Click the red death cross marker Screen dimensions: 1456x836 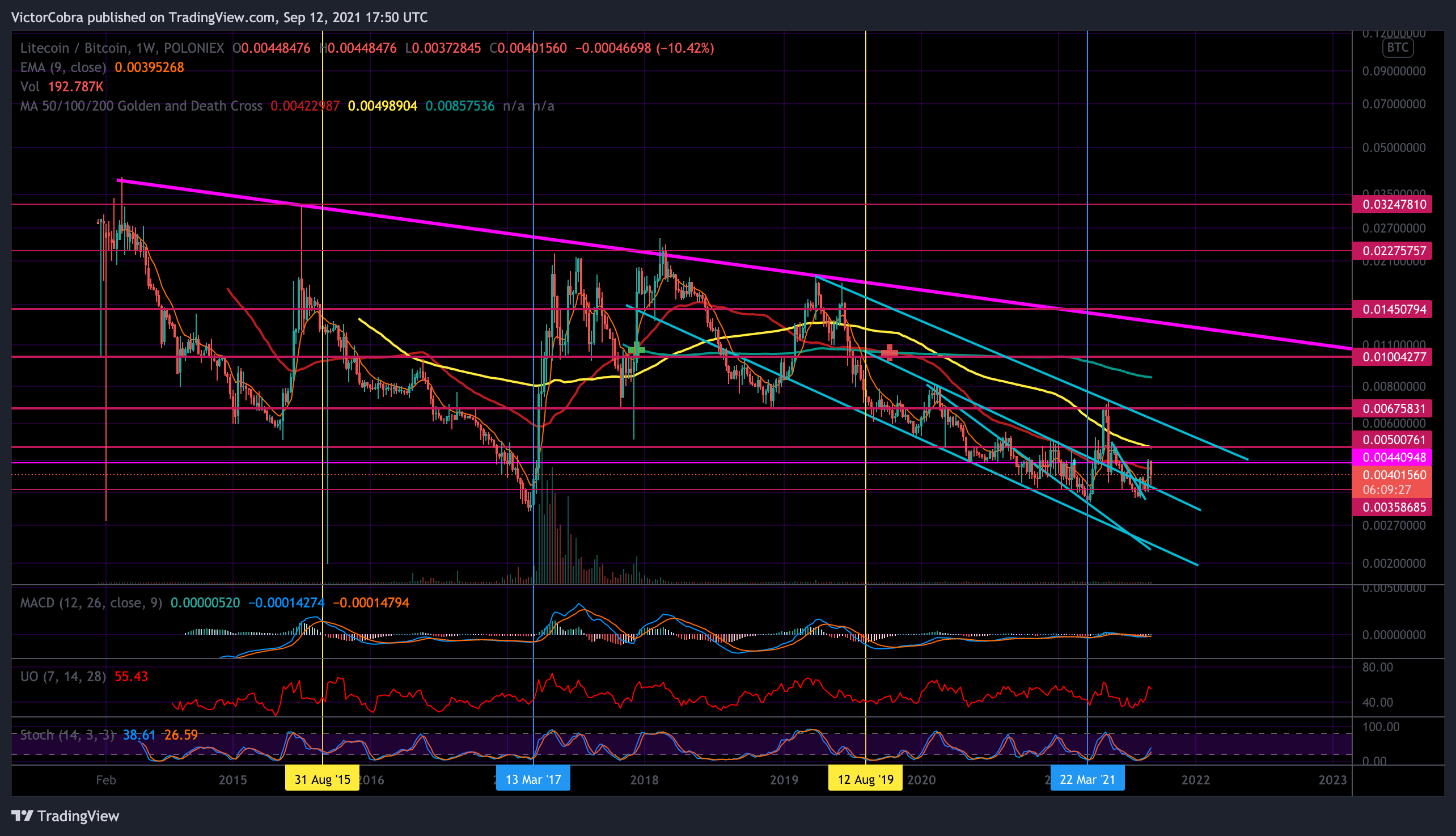coord(889,352)
